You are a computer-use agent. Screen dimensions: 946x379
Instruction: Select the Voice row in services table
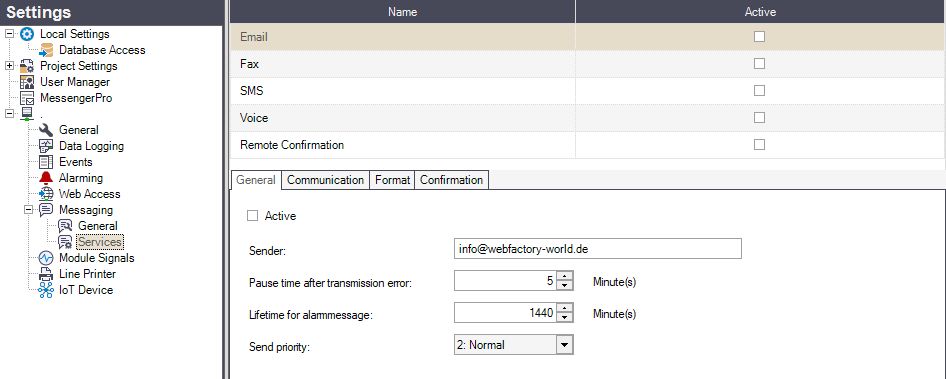(587, 118)
